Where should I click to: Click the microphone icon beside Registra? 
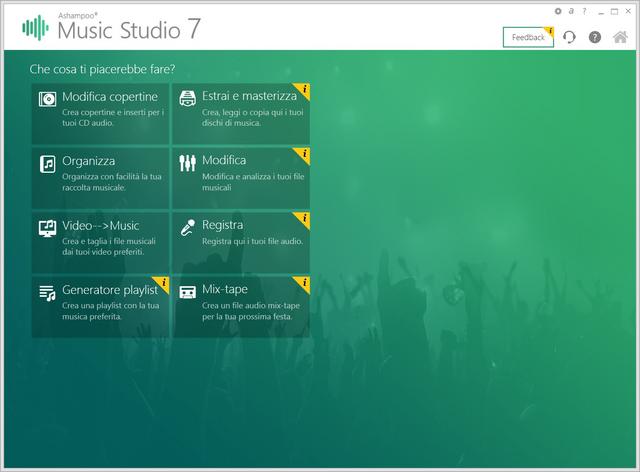point(188,227)
